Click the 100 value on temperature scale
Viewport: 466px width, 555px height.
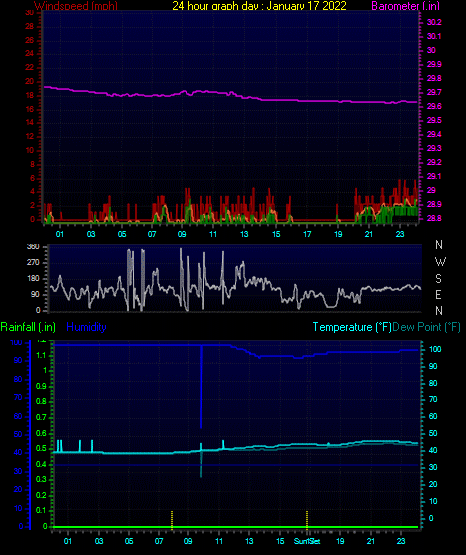coord(435,349)
